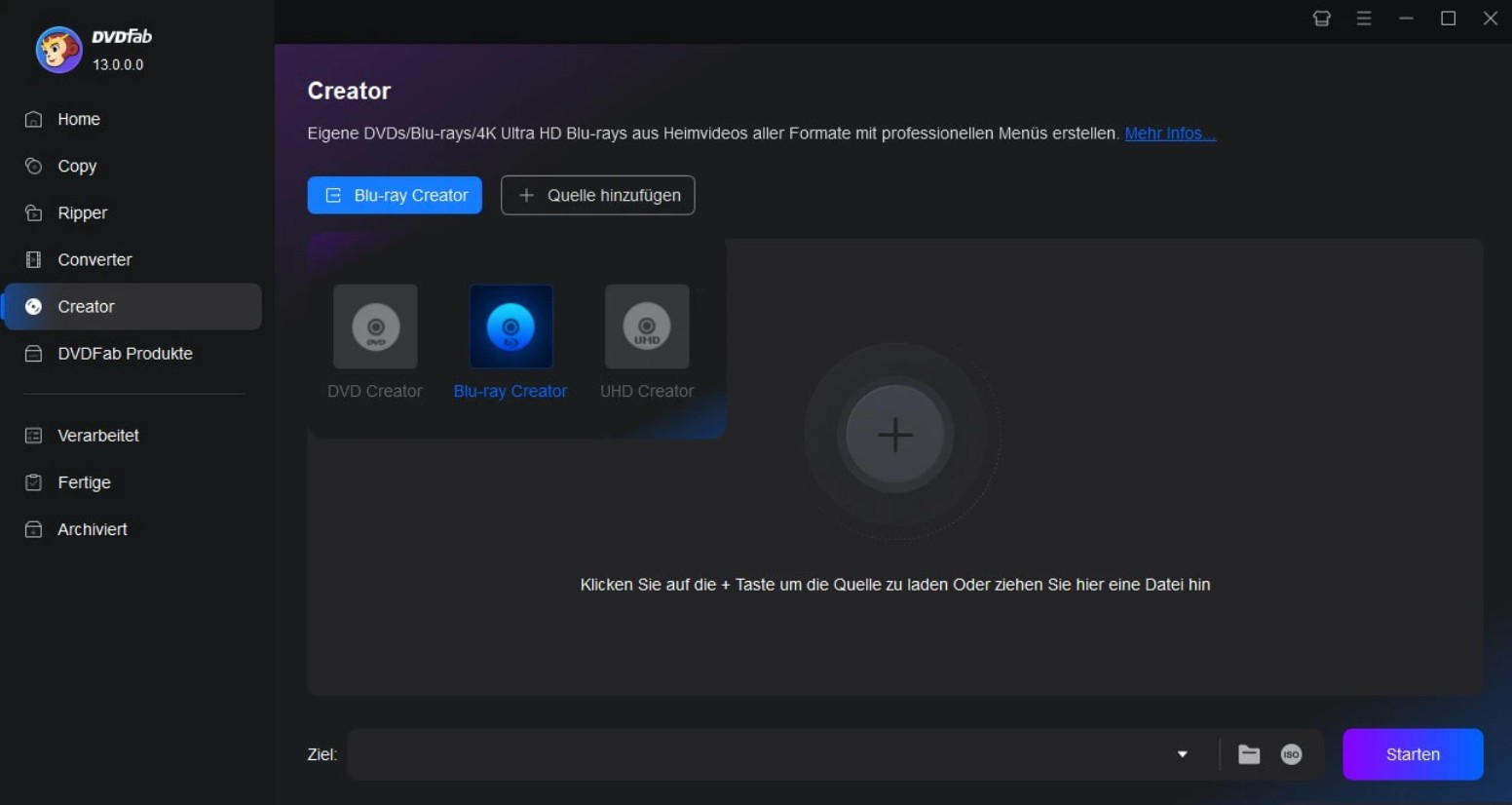
Task: Click the Ziel folder output icon
Action: (x=1249, y=754)
